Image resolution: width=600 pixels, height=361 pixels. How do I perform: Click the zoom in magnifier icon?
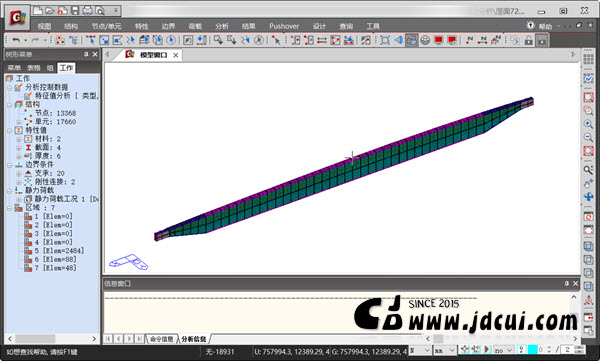click(x=589, y=124)
